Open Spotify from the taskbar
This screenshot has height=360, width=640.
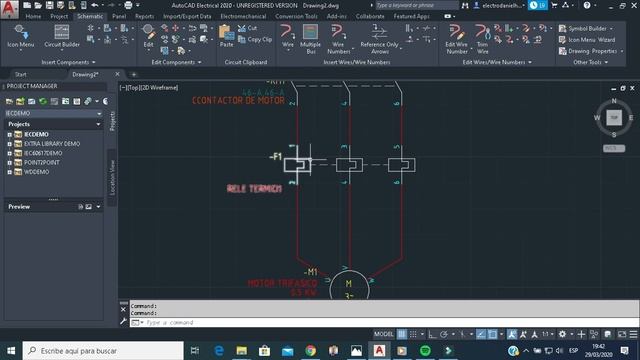pos(425,351)
